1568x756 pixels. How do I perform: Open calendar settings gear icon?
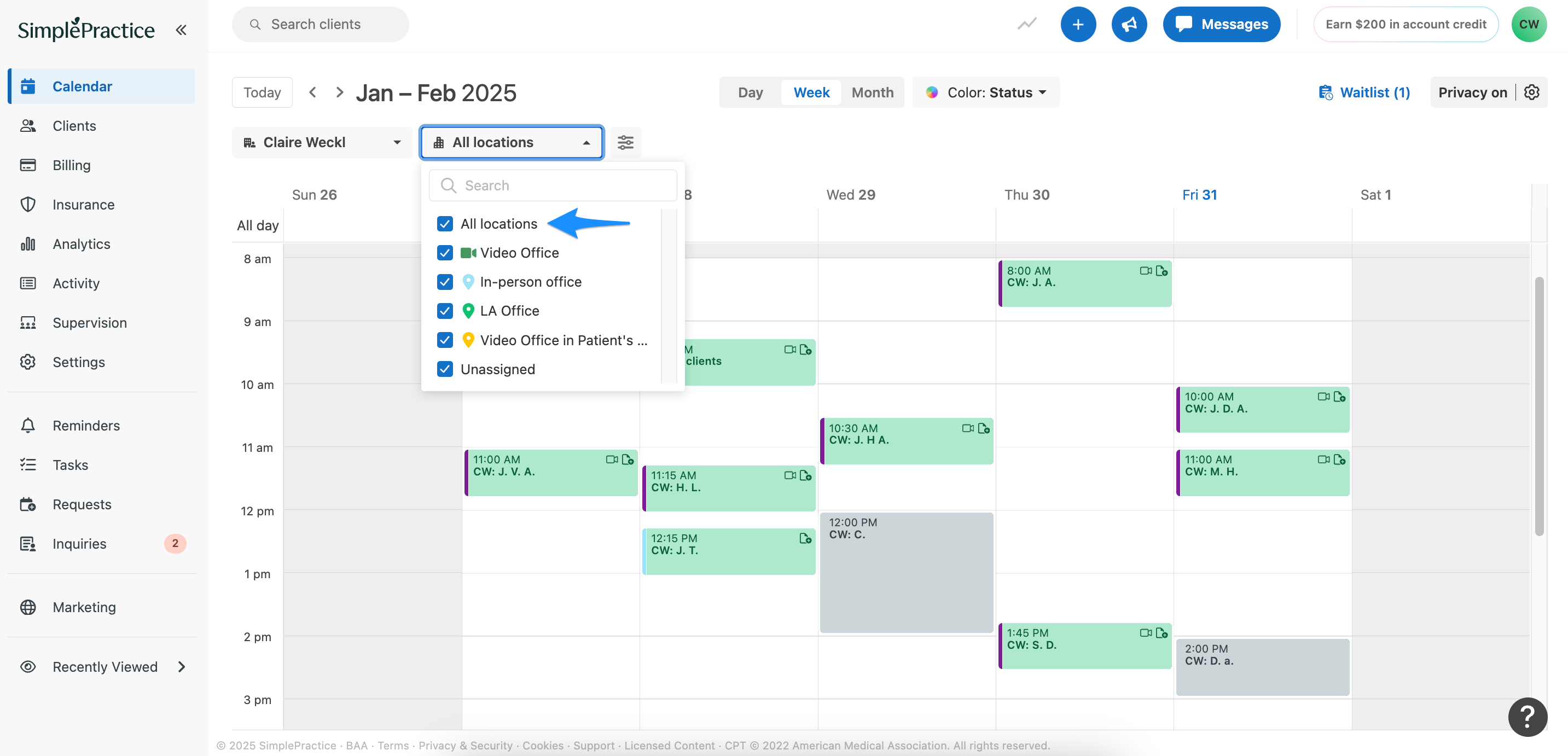click(1531, 92)
